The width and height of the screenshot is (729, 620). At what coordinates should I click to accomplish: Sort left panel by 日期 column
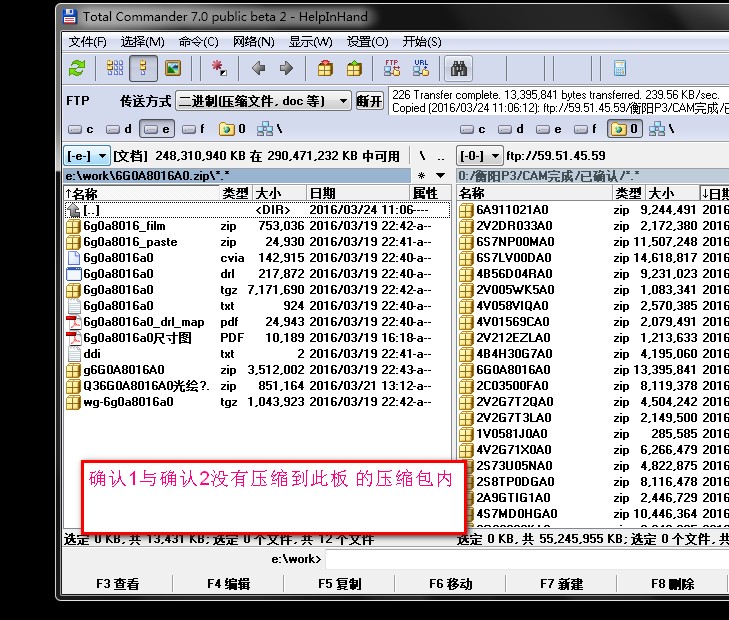[358, 193]
